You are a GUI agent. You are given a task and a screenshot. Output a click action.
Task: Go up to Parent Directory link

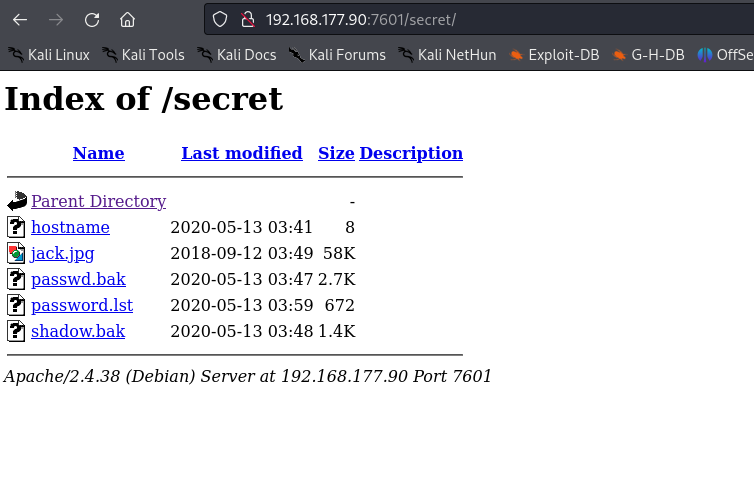[98, 201]
